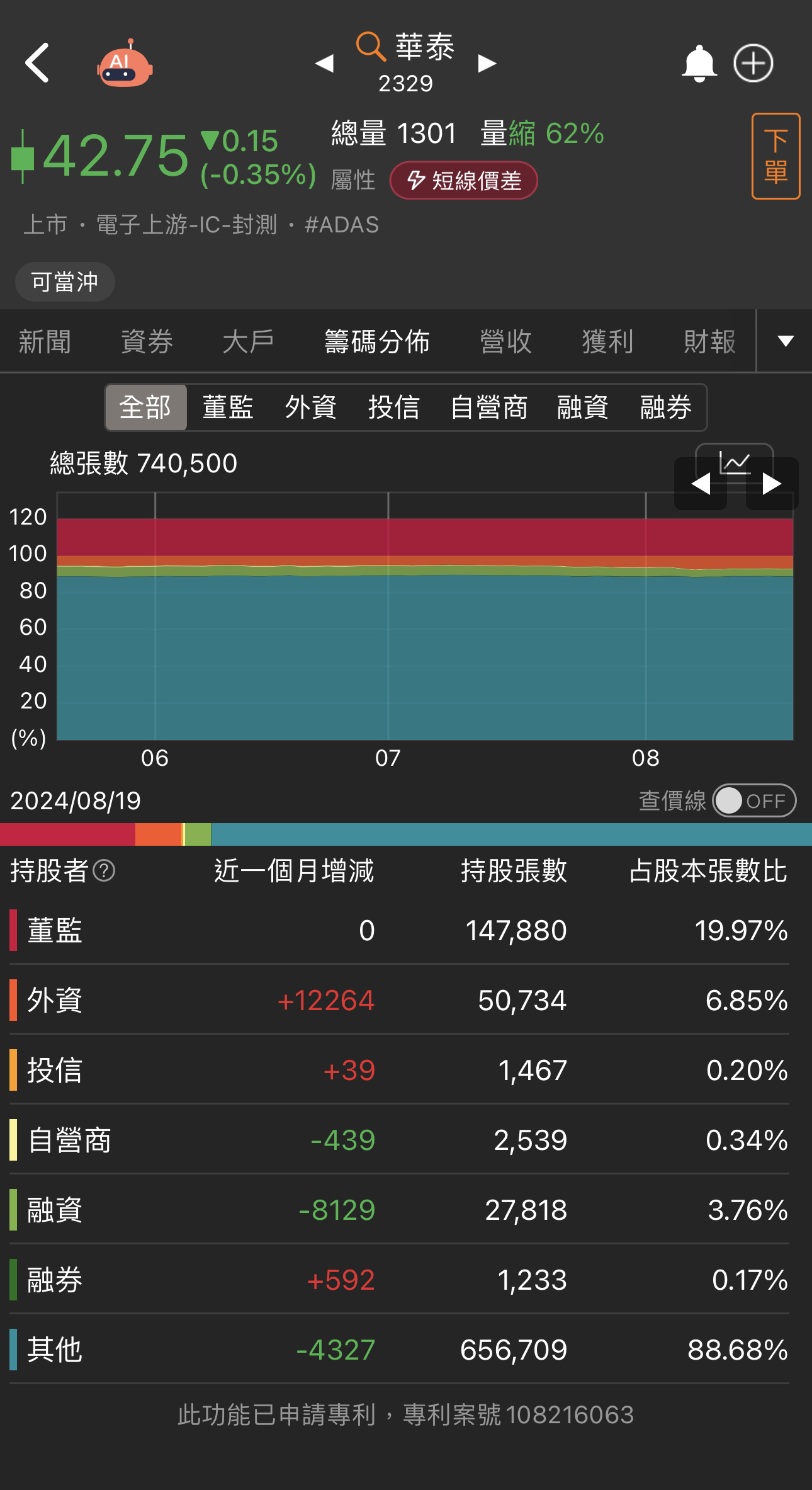Screen dimensions: 812x1490
Task: Select the 外資 segment filter
Action: point(311,407)
